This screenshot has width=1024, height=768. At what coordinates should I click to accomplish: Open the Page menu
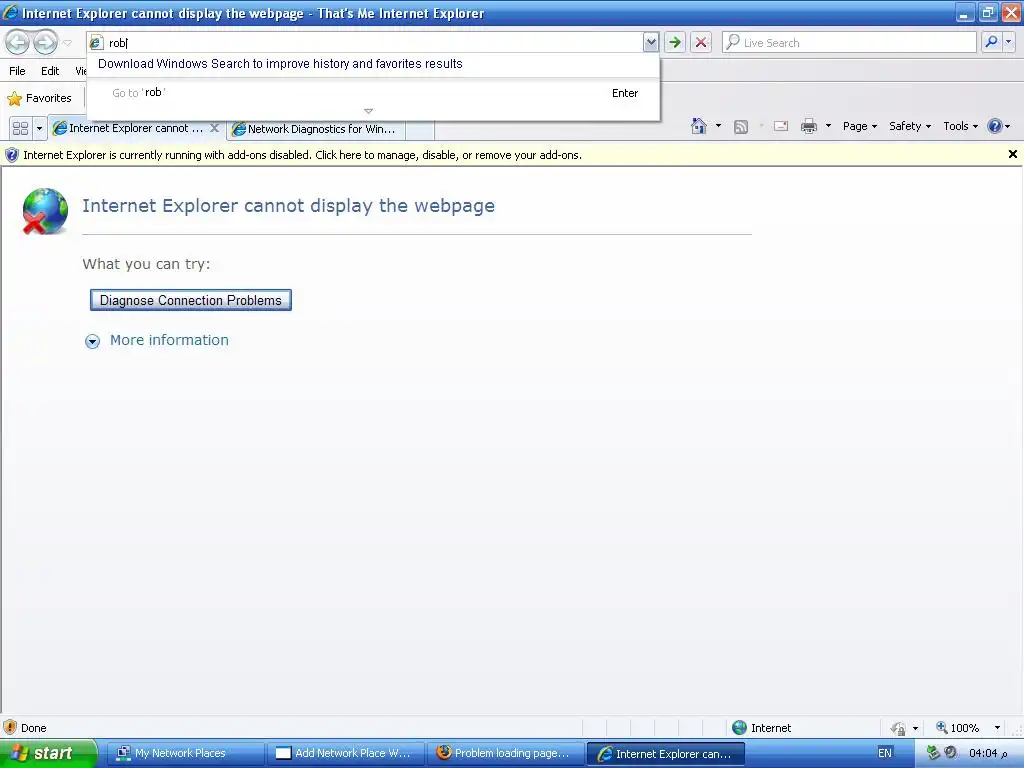pyautogui.click(x=859, y=126)
